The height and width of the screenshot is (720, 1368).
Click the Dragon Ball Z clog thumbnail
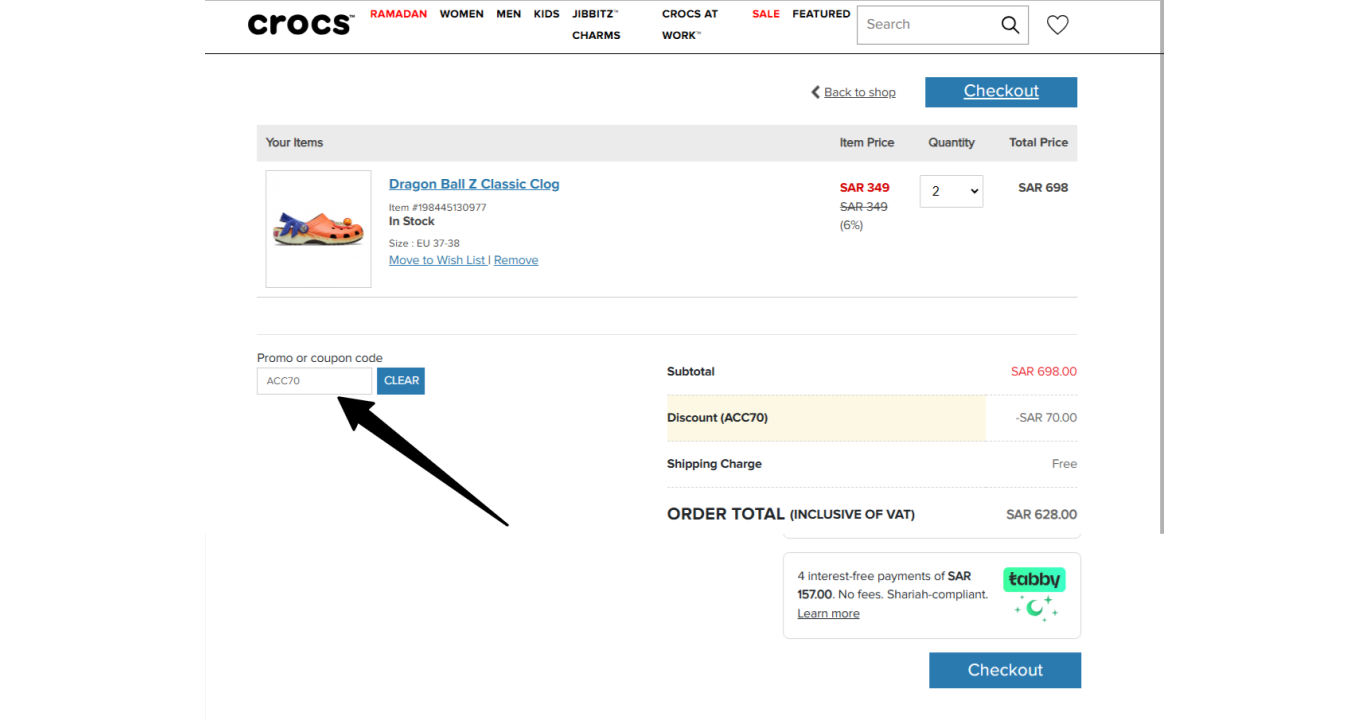pos(318,229)
